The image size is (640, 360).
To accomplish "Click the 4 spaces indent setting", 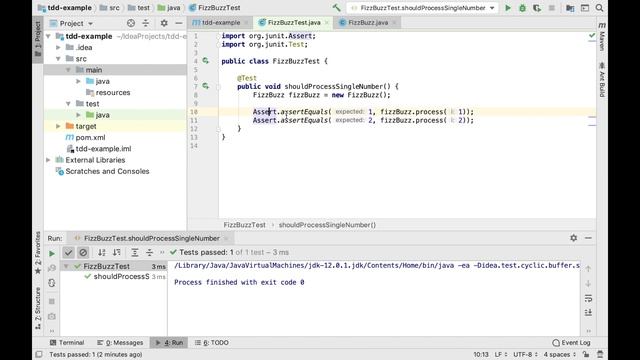I will pos(559,354).
